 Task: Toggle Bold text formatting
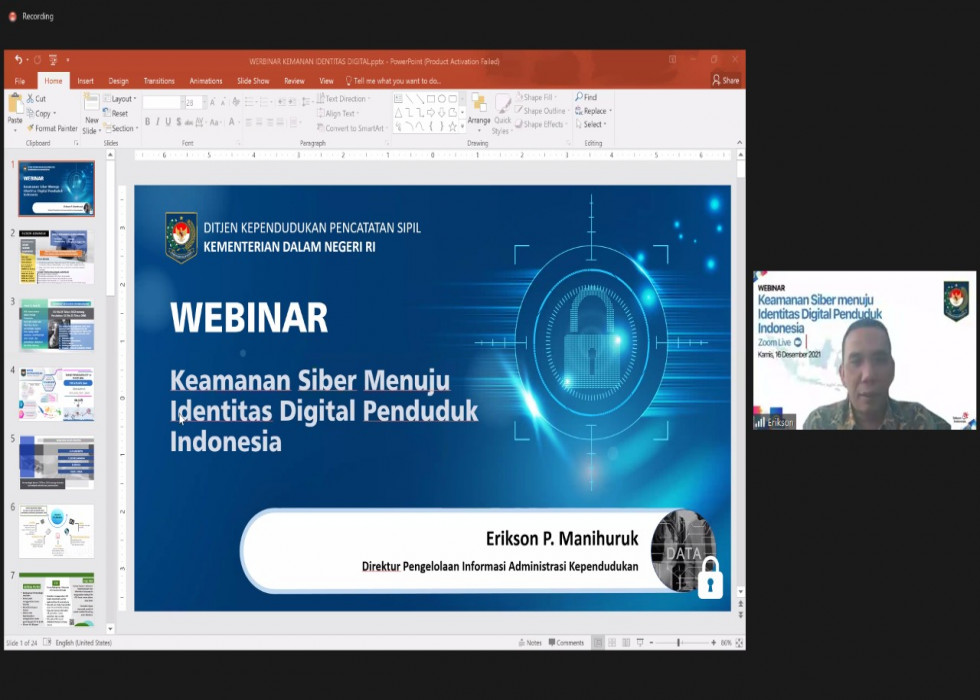tap(147, 122)
